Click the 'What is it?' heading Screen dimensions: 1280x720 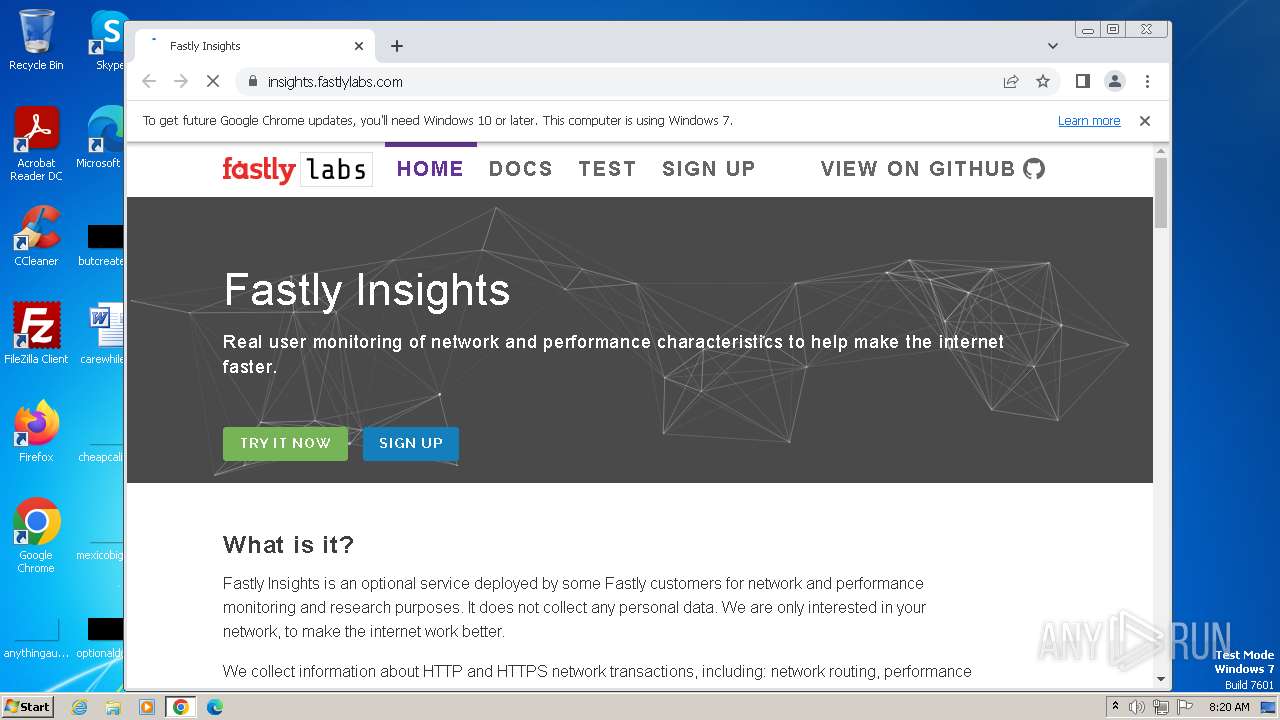pos(288,545)
